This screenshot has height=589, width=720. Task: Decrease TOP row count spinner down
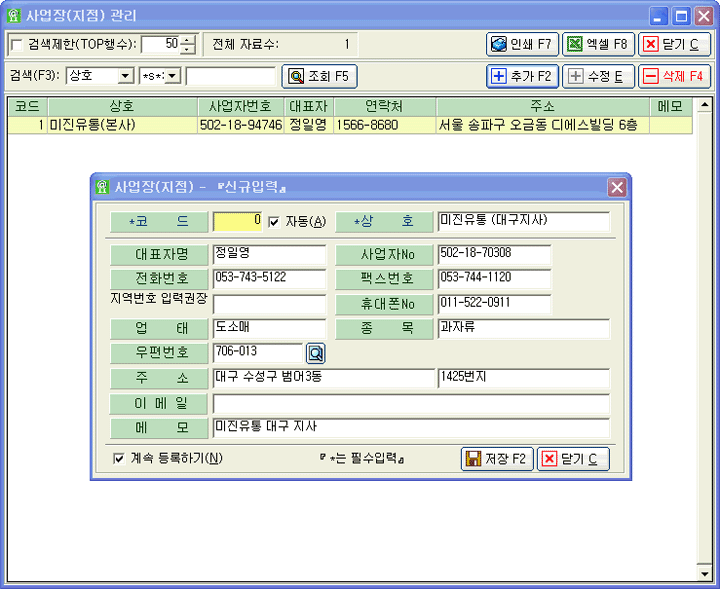(187, 50)
